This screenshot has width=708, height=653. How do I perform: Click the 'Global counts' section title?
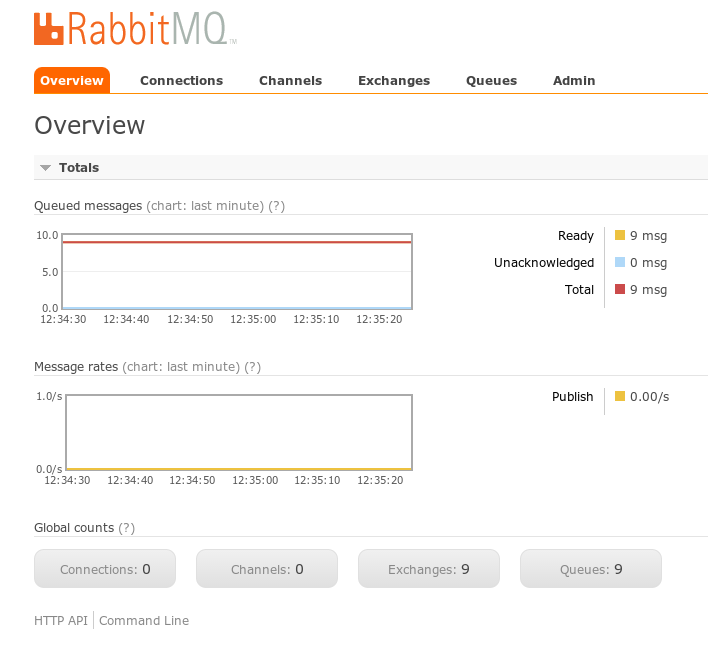(74, 528)
